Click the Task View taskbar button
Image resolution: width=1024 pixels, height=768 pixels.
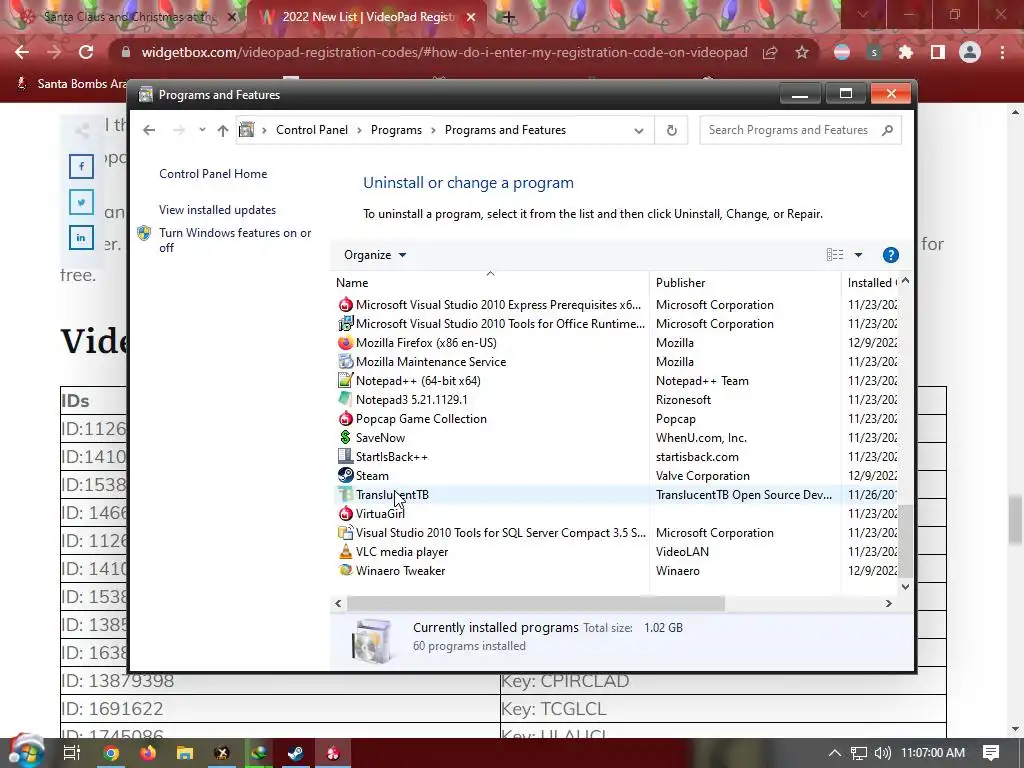pos(71,753)
